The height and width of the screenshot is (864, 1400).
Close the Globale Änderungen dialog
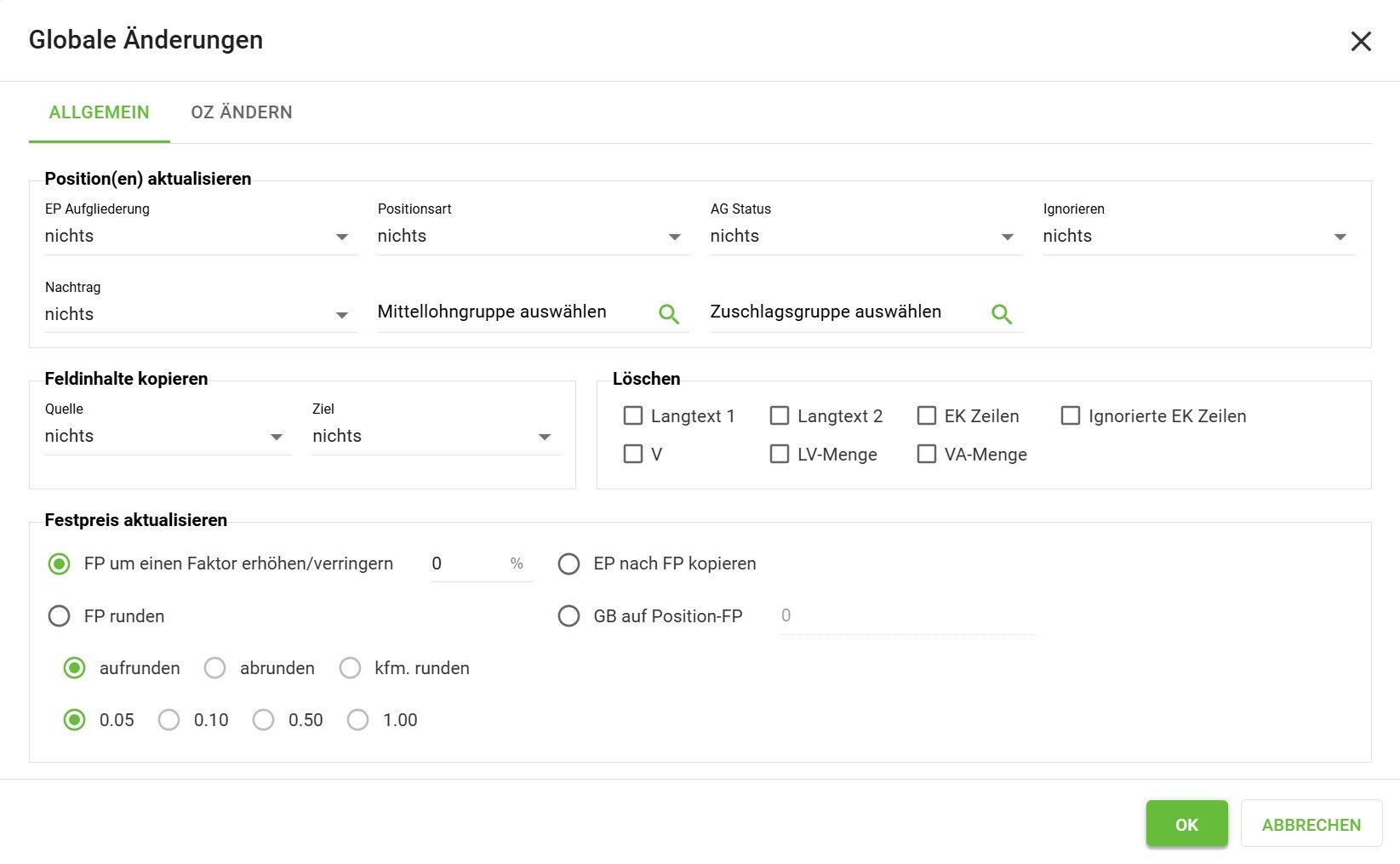click(x=1360, y=41)
